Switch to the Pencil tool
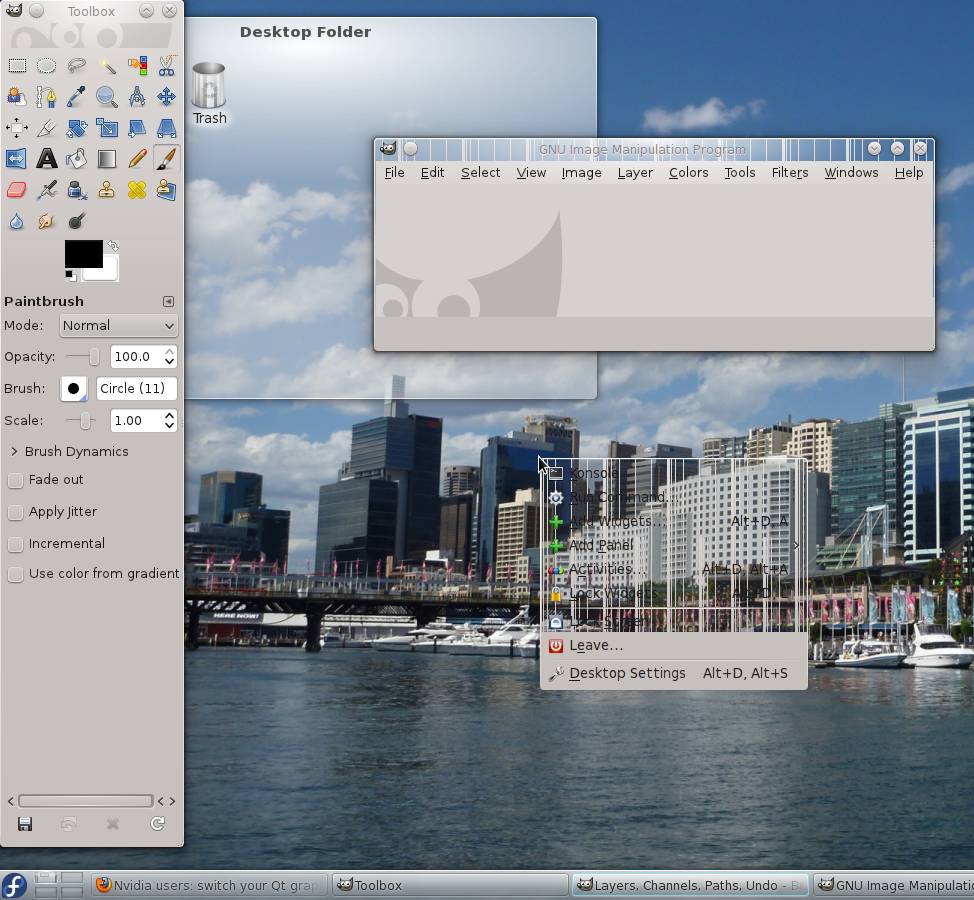This screenshot has width=974, height=900. coord(137,158)
